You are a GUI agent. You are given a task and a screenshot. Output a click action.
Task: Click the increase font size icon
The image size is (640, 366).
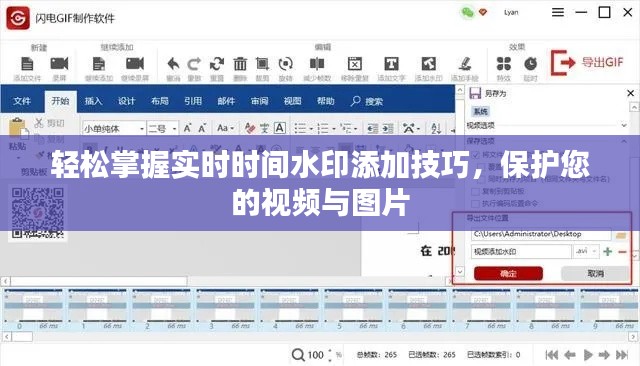[x=187, y=128]
